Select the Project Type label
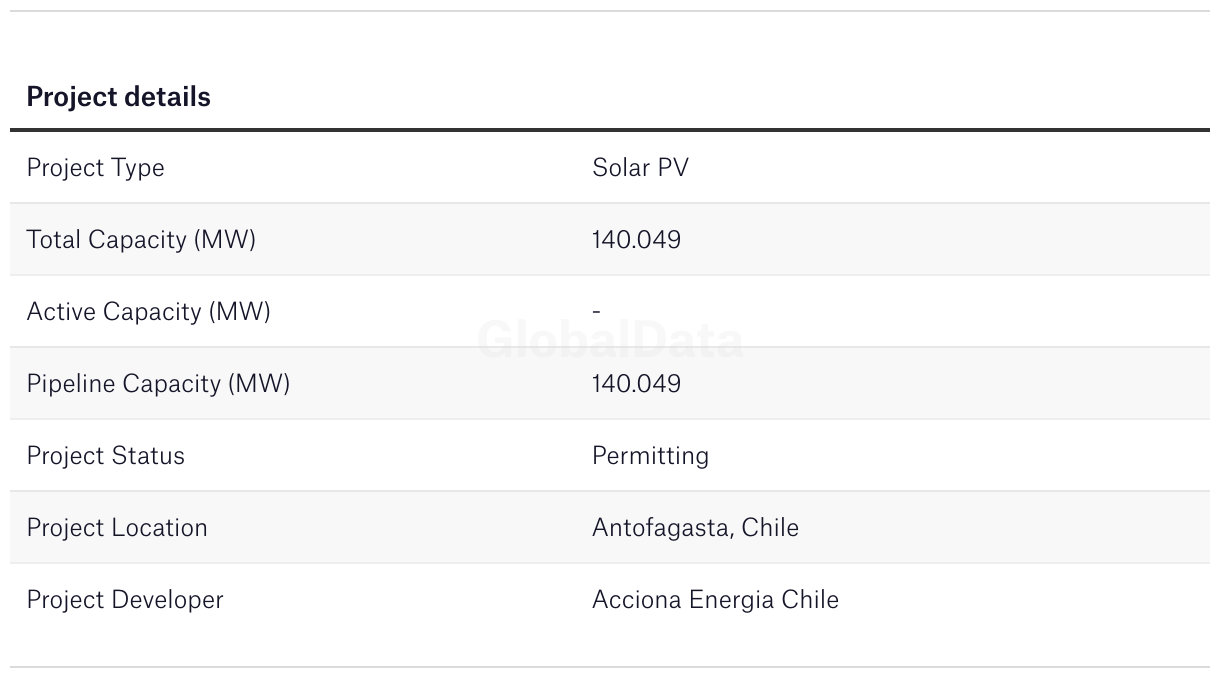The width and height of the screenshot is (1220, 678). tap(95, 168)
